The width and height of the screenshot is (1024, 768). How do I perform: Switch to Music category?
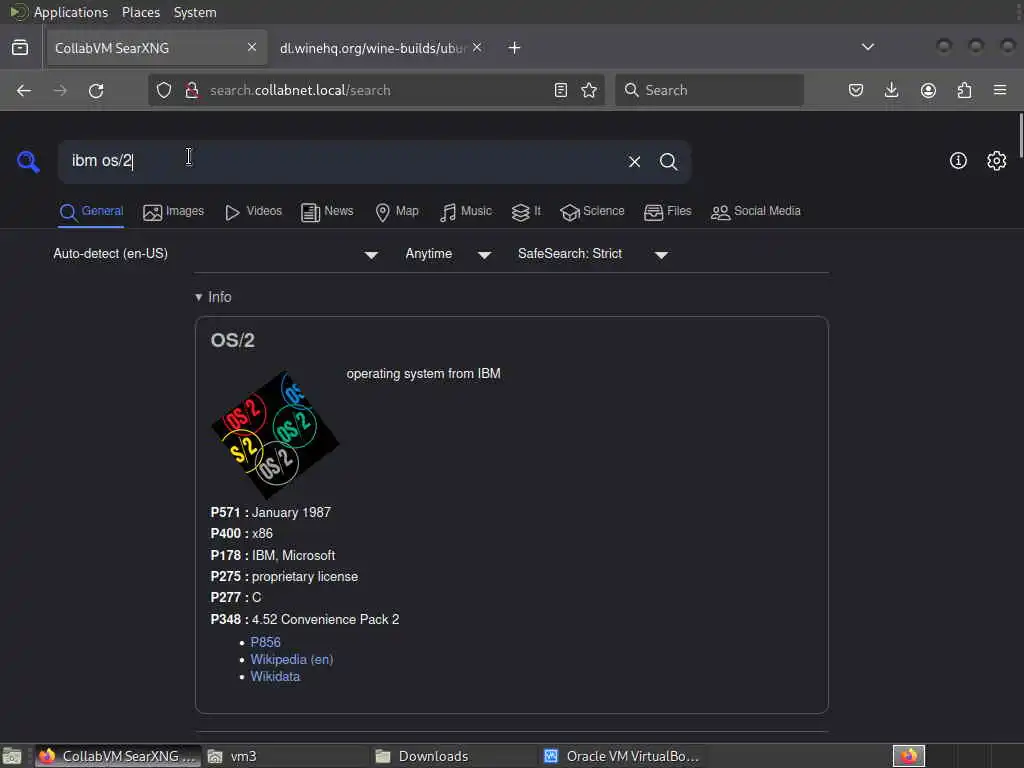[465, 212]
